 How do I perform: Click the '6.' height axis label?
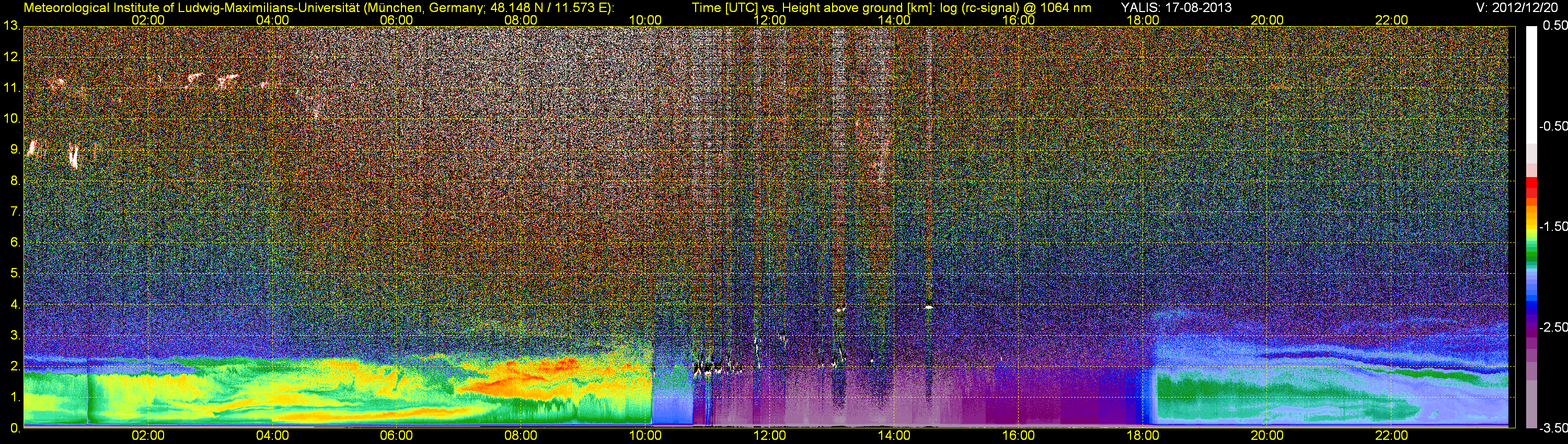(15, 243)
